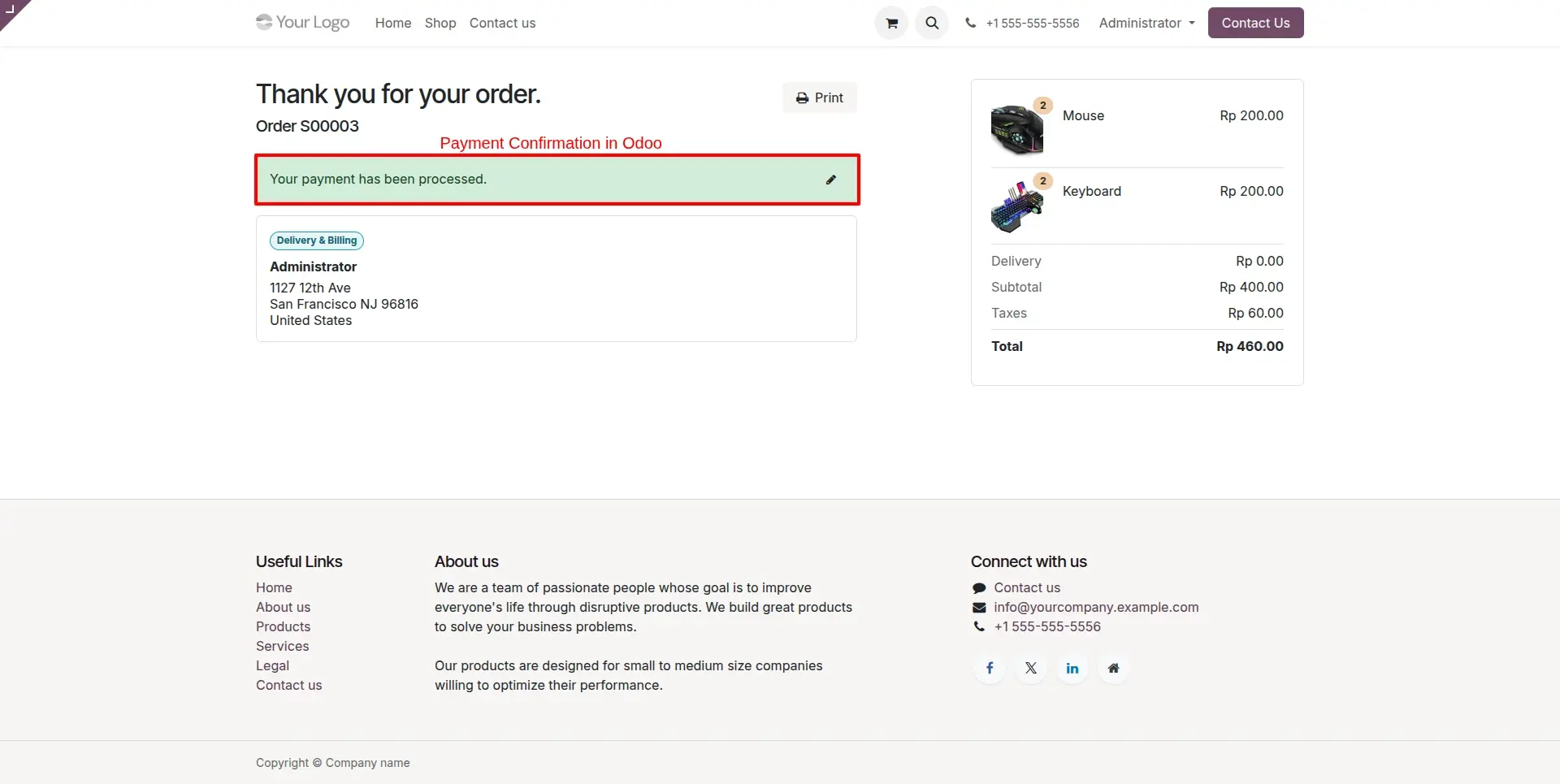1560x784 pixels.
Task: Click the Copyright Company name text
Action: 332,763
